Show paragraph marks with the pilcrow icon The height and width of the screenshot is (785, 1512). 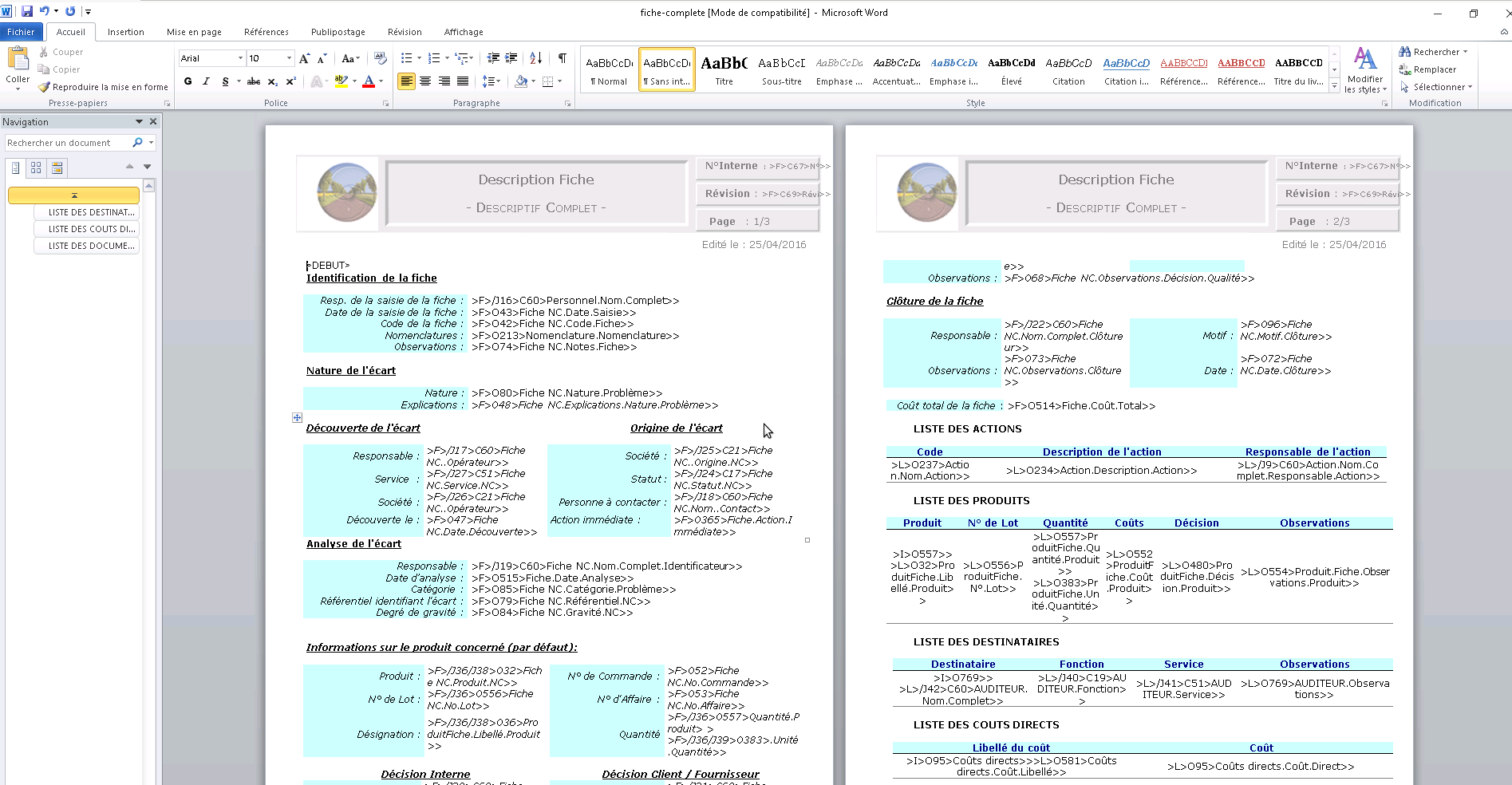coord(563,58)
